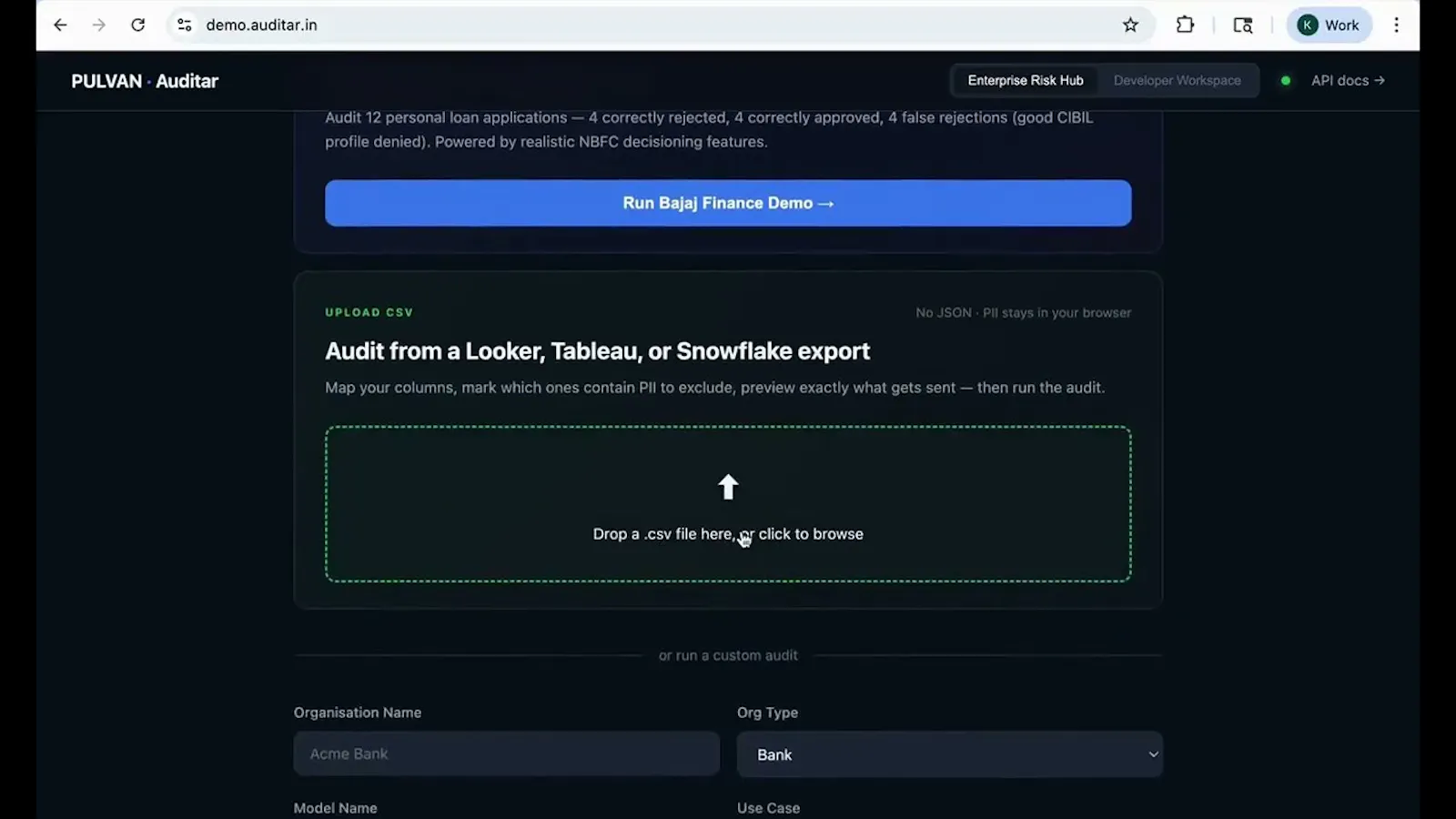Click the 'No JSON · PII stays in your browser' text
Screen dimensions: 1456x819
click(1023, 312)
